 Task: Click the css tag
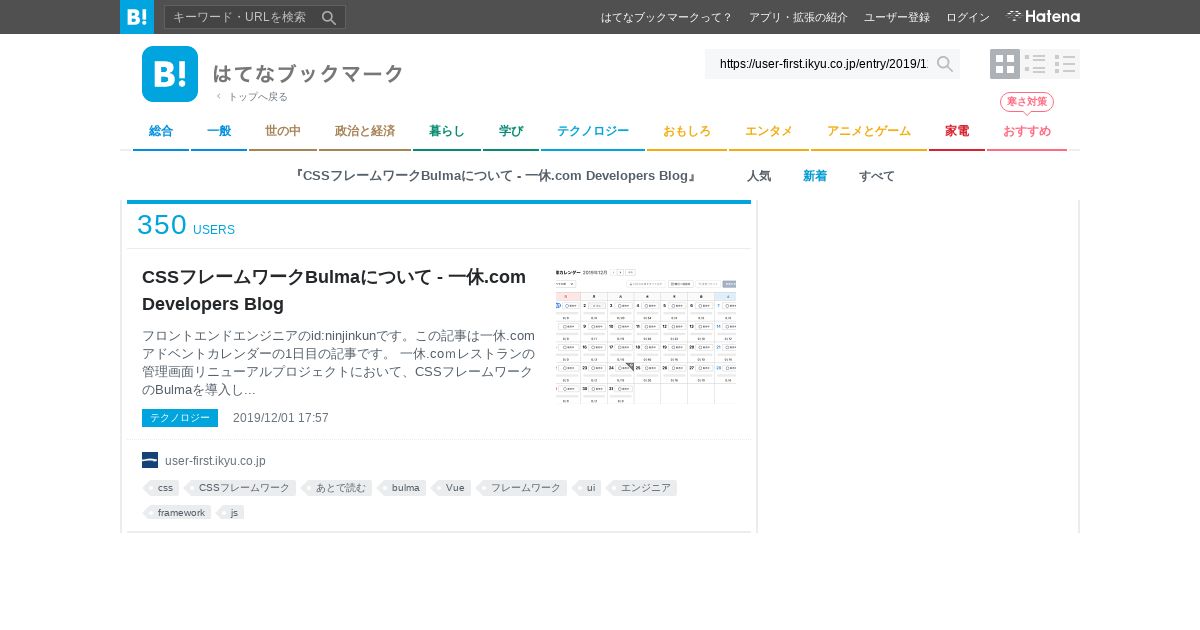pyautogui.click(x=162, y=488)
